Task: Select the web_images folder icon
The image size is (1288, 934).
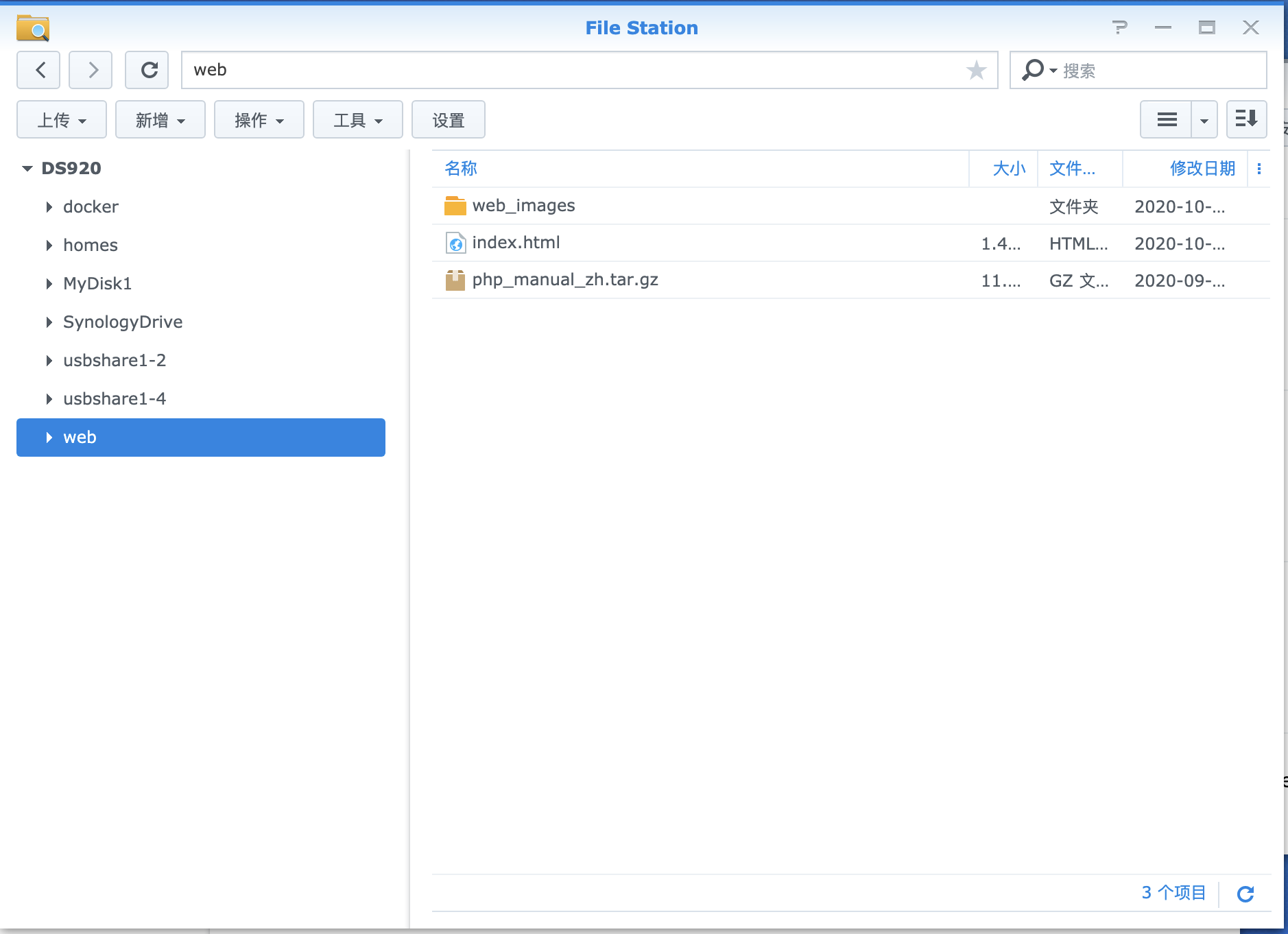Action: (455, 206)
